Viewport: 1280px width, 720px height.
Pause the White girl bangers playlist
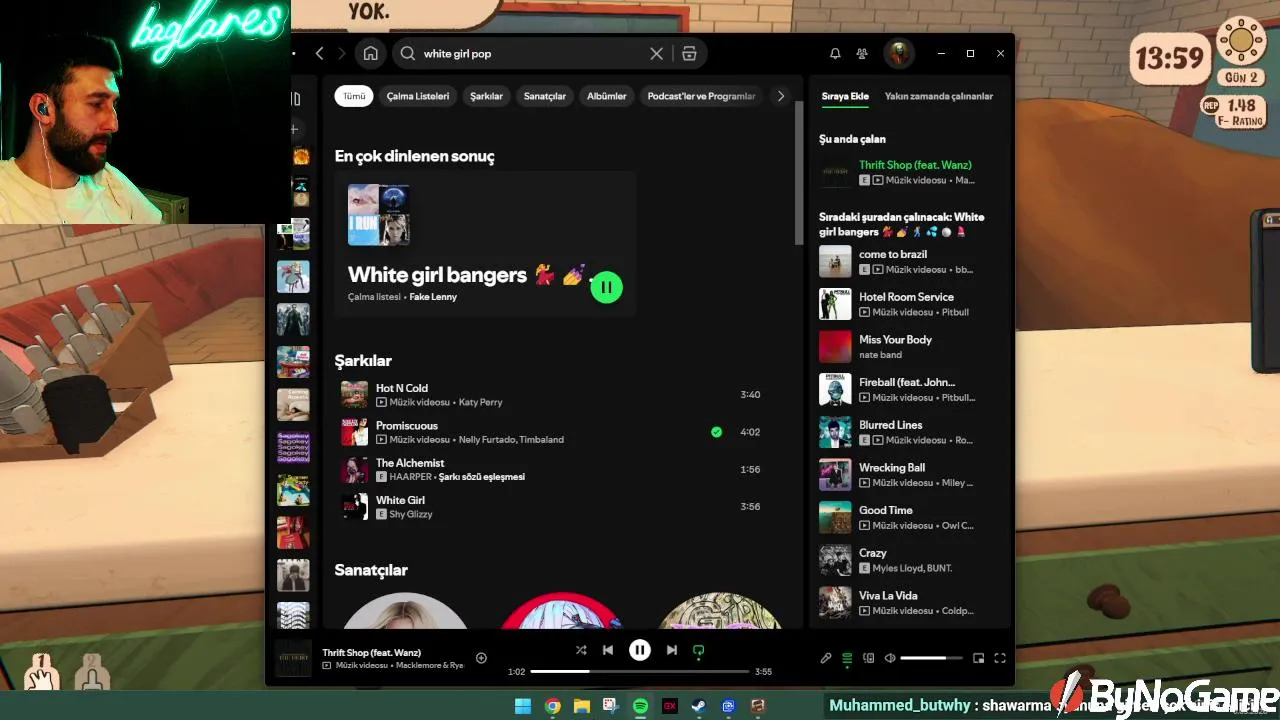pos(606,287)
